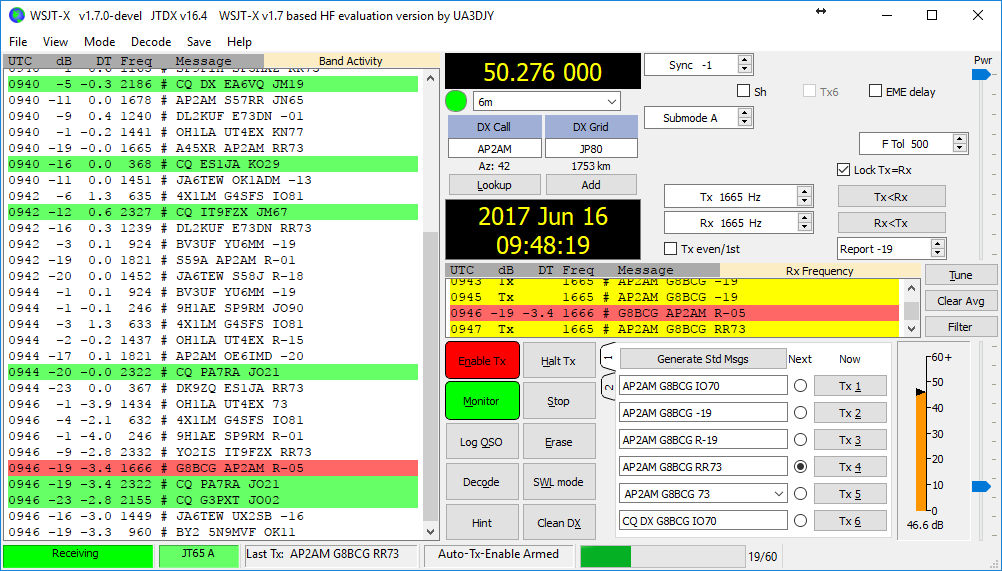Select the Next radio for Tx 2 message
1002x571 pixels.
(x=800, y=413)
